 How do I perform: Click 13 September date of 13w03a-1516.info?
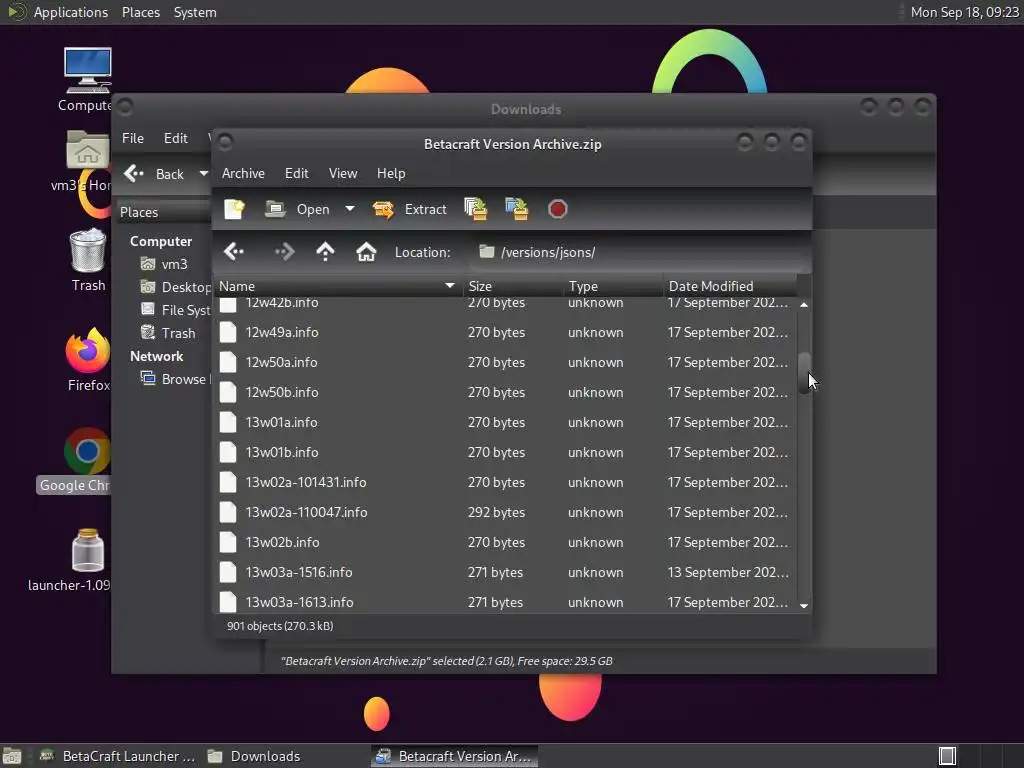coord(728,573)
